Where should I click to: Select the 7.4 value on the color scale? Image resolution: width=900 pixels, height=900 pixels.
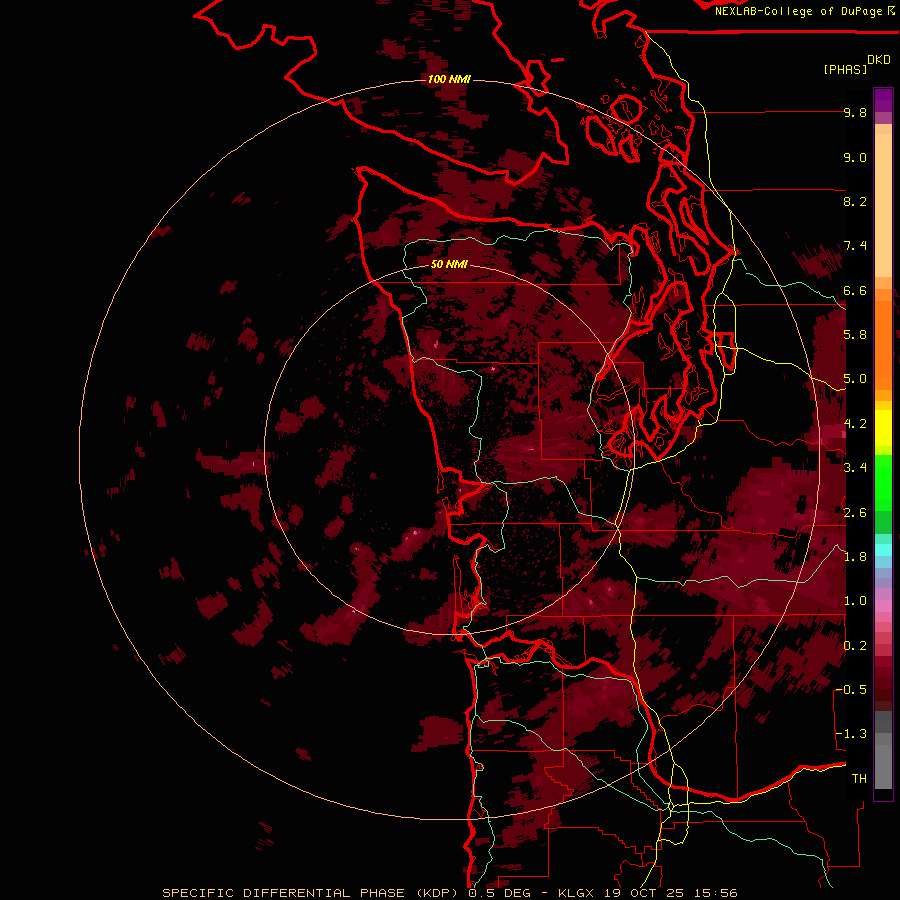(855, 246)
